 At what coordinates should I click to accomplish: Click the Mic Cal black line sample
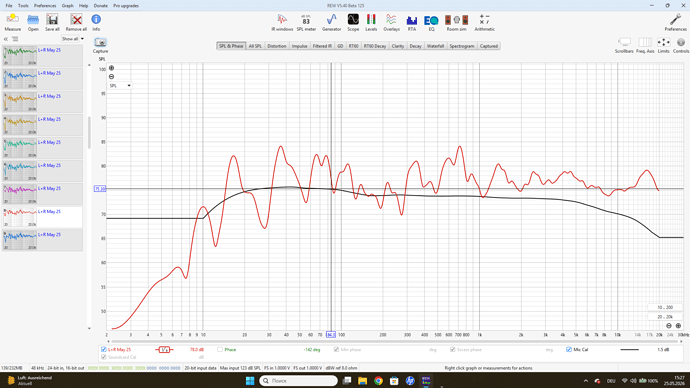[x=629, y=349]
